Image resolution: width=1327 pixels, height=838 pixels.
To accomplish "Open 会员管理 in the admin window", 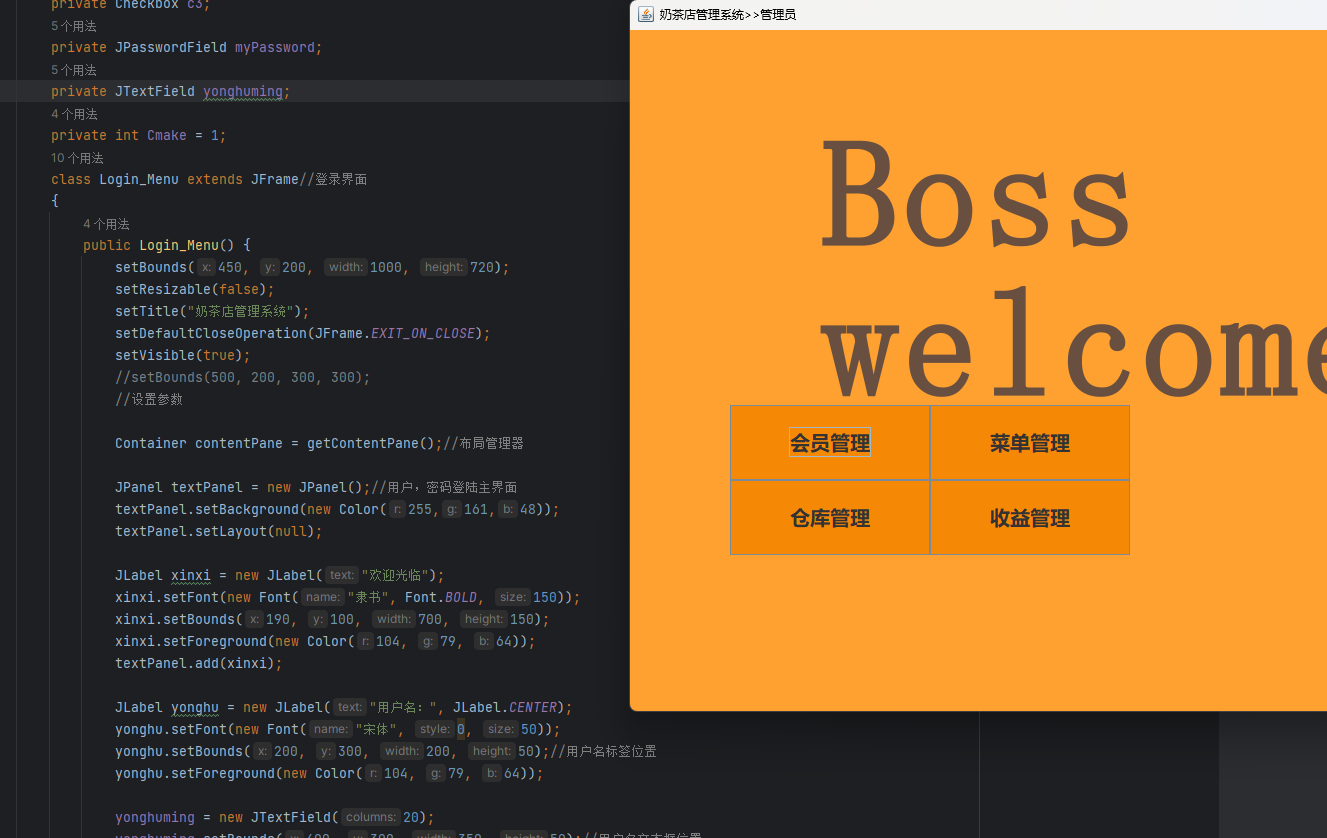I will [830, 443].
